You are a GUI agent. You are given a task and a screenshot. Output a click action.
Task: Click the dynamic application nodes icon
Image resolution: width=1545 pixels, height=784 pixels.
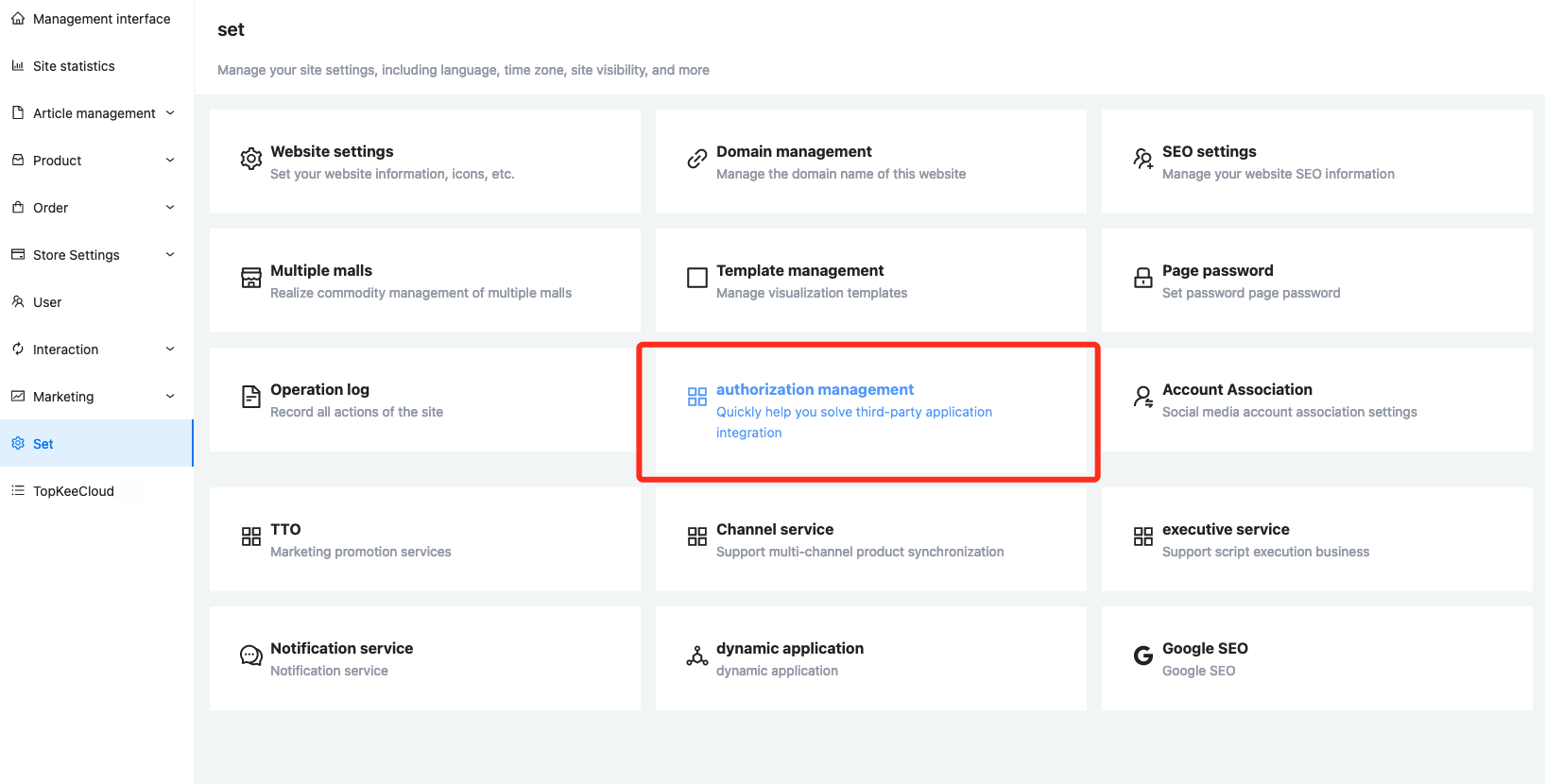pyautogui.click(x=696, y=656)
